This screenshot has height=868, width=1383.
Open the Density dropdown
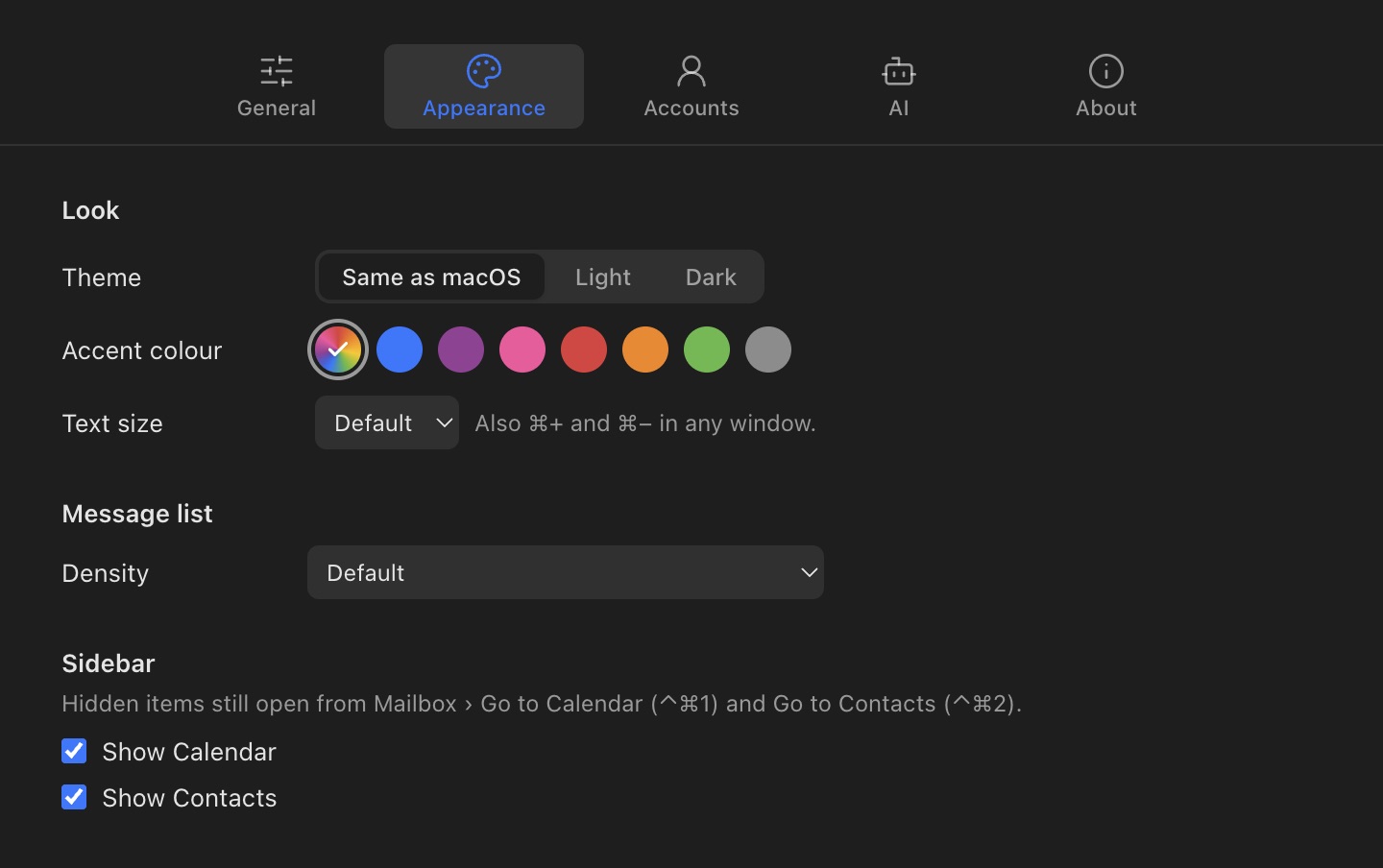pos(566,572)
